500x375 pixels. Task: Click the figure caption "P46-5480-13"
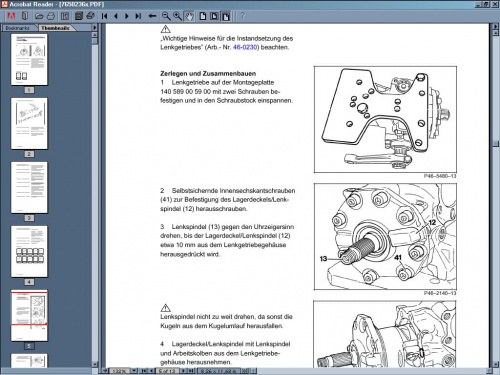pos(440,176)
